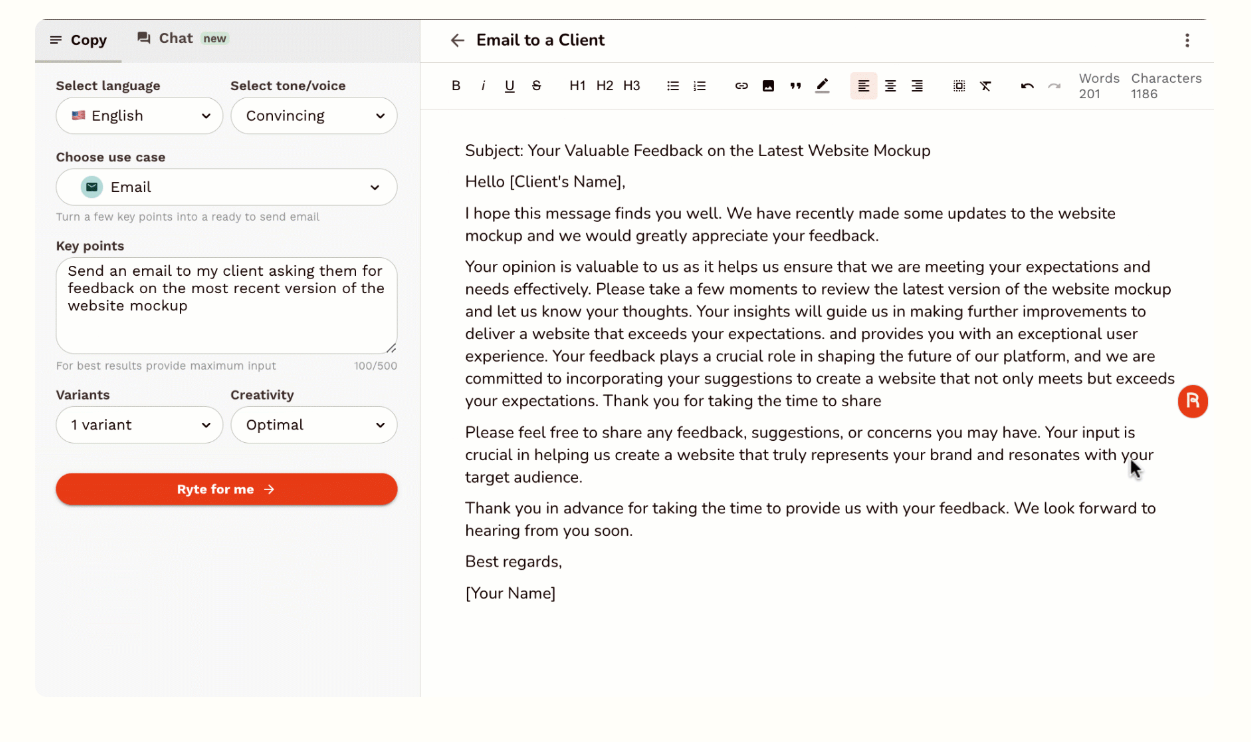This screenshot has height=742, width=1251.
Task: Toggle bold formatting in the editor toolbar
Action: tap(456, 86)
